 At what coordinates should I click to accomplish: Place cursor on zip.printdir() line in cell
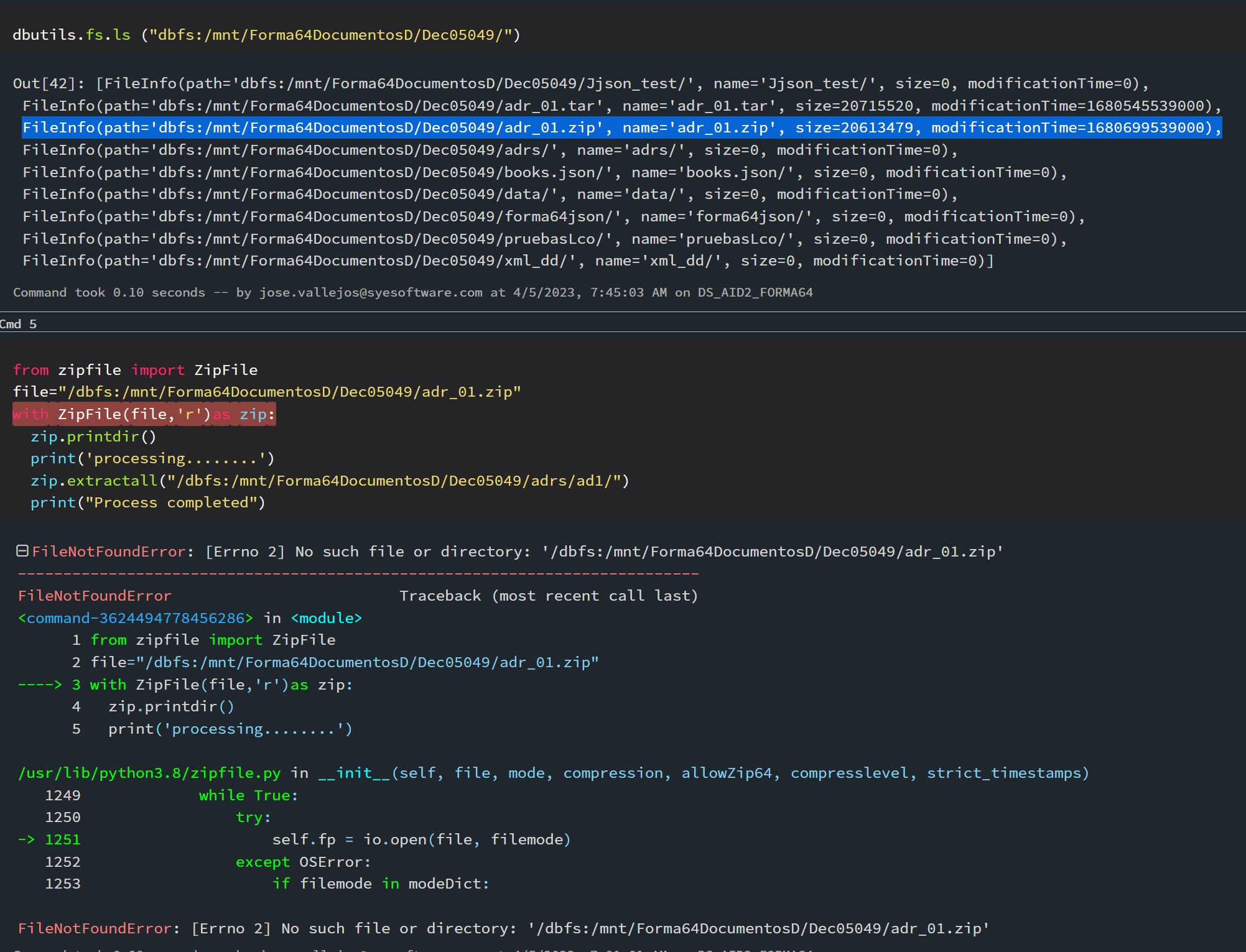(x=93, y=437)
